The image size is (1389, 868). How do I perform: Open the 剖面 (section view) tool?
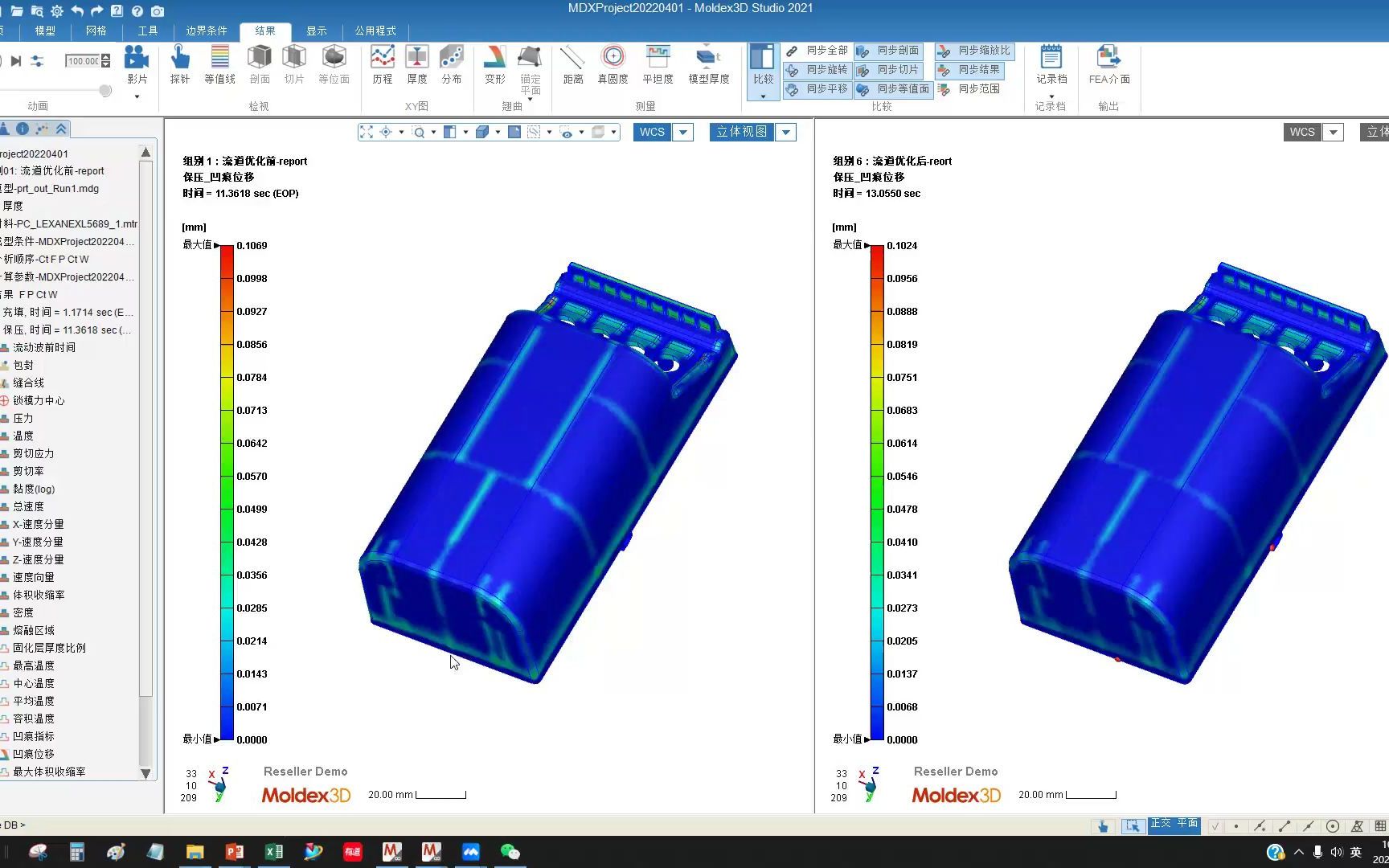(x=258, y=64)
